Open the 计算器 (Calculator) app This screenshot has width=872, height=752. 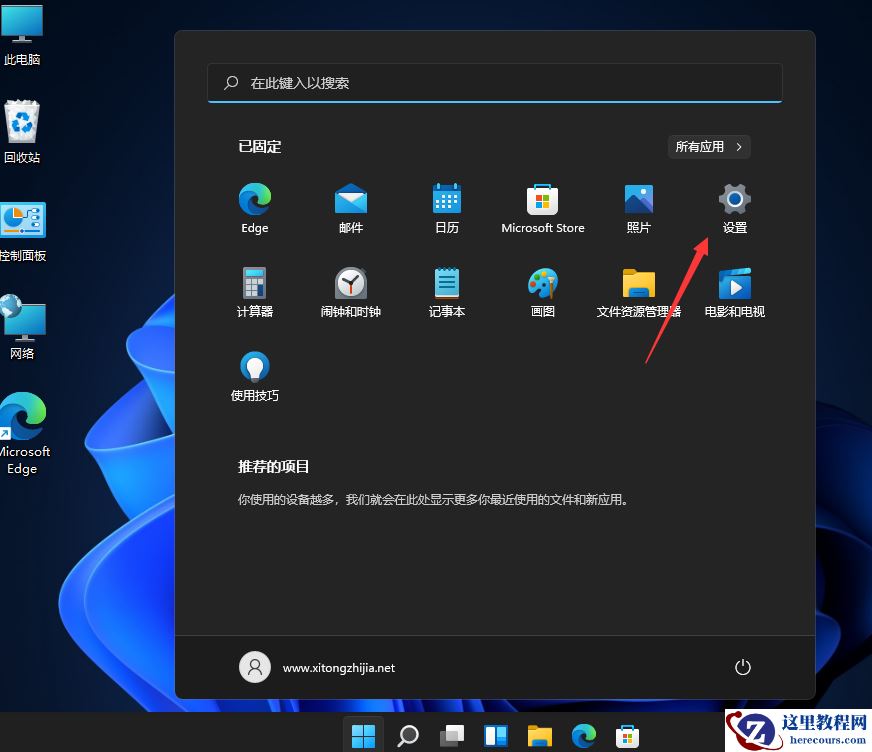(254, 291)
